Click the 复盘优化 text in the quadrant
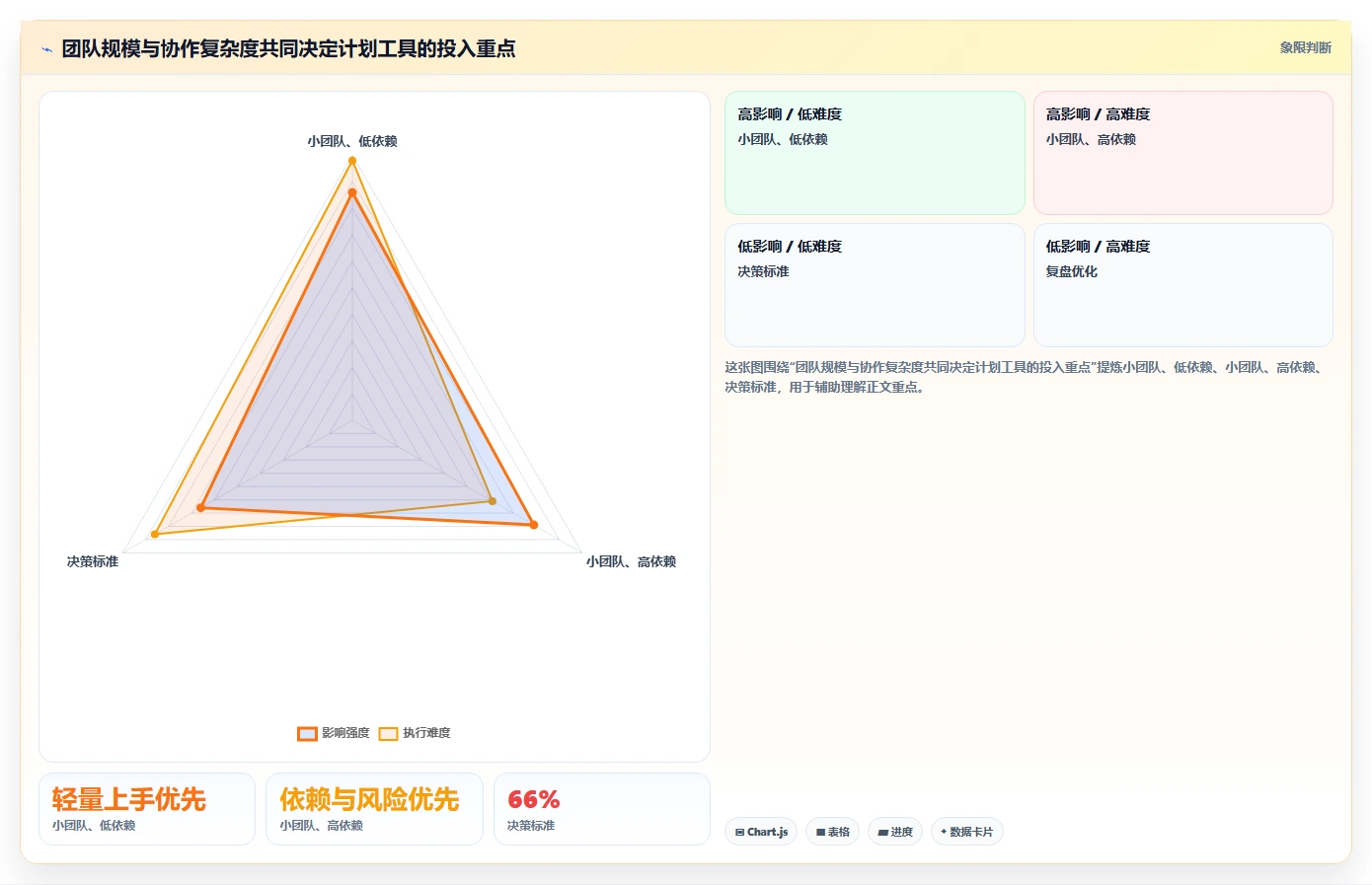This screenshot has height=885, width=1372. 1071,271
